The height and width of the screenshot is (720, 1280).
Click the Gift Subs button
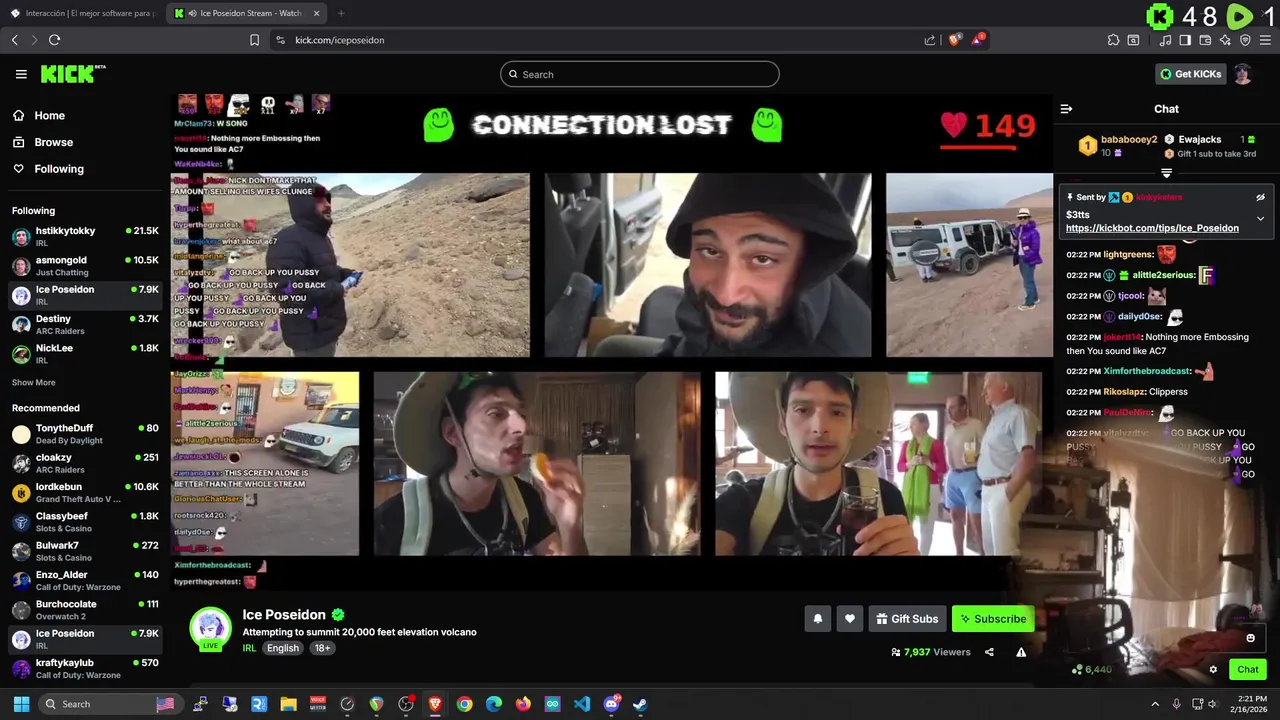[x=907, y=619]
